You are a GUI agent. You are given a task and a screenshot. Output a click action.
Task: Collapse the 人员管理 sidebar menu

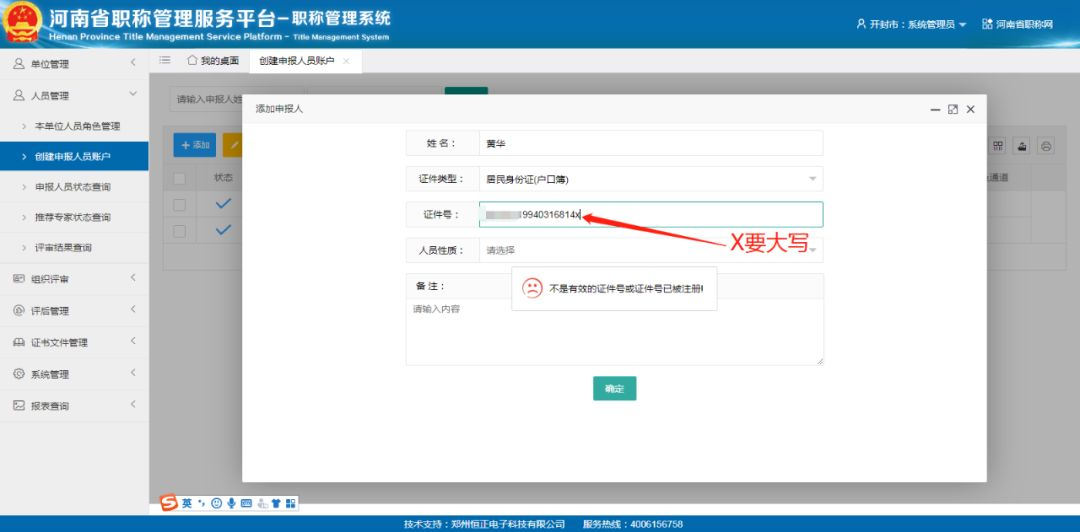point(133,94)
